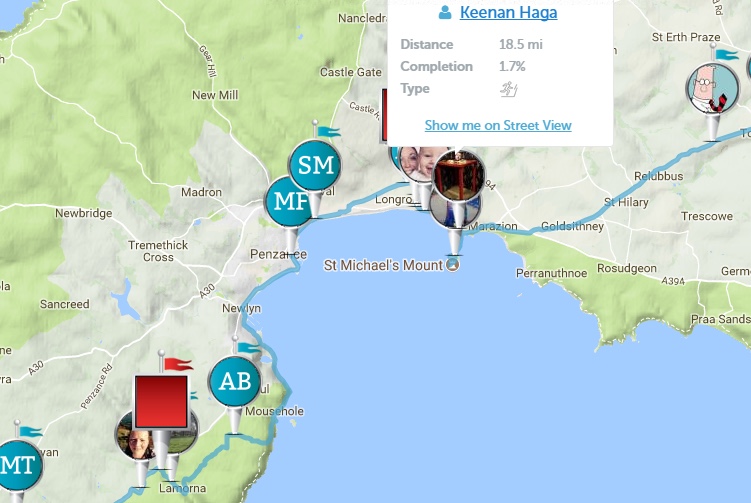The image size is (751, 503).
Task: Click Show me on Street View
Action: point(498,126)
